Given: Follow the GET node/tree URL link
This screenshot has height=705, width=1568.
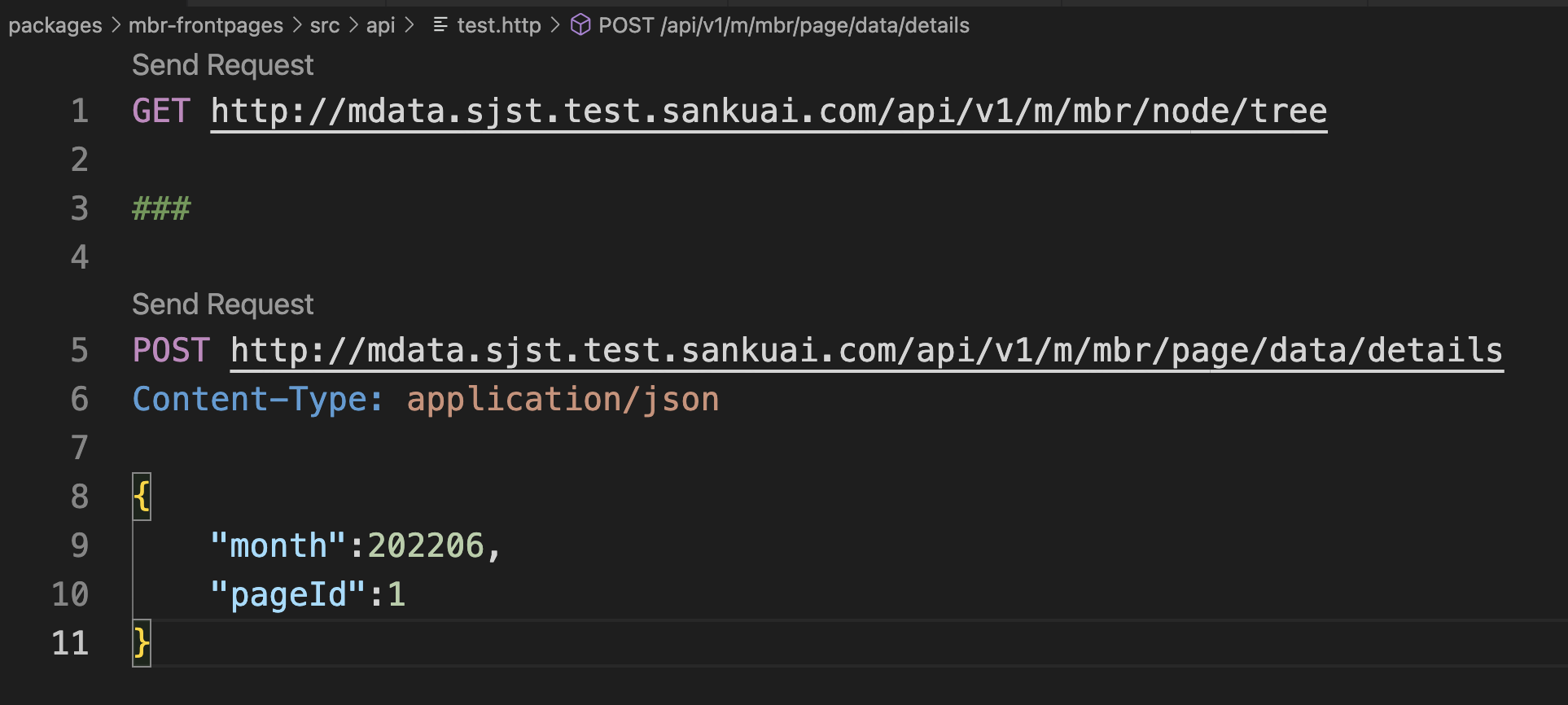Looking at the screenshot, I should pyautogui.click(x=769, y=112).
